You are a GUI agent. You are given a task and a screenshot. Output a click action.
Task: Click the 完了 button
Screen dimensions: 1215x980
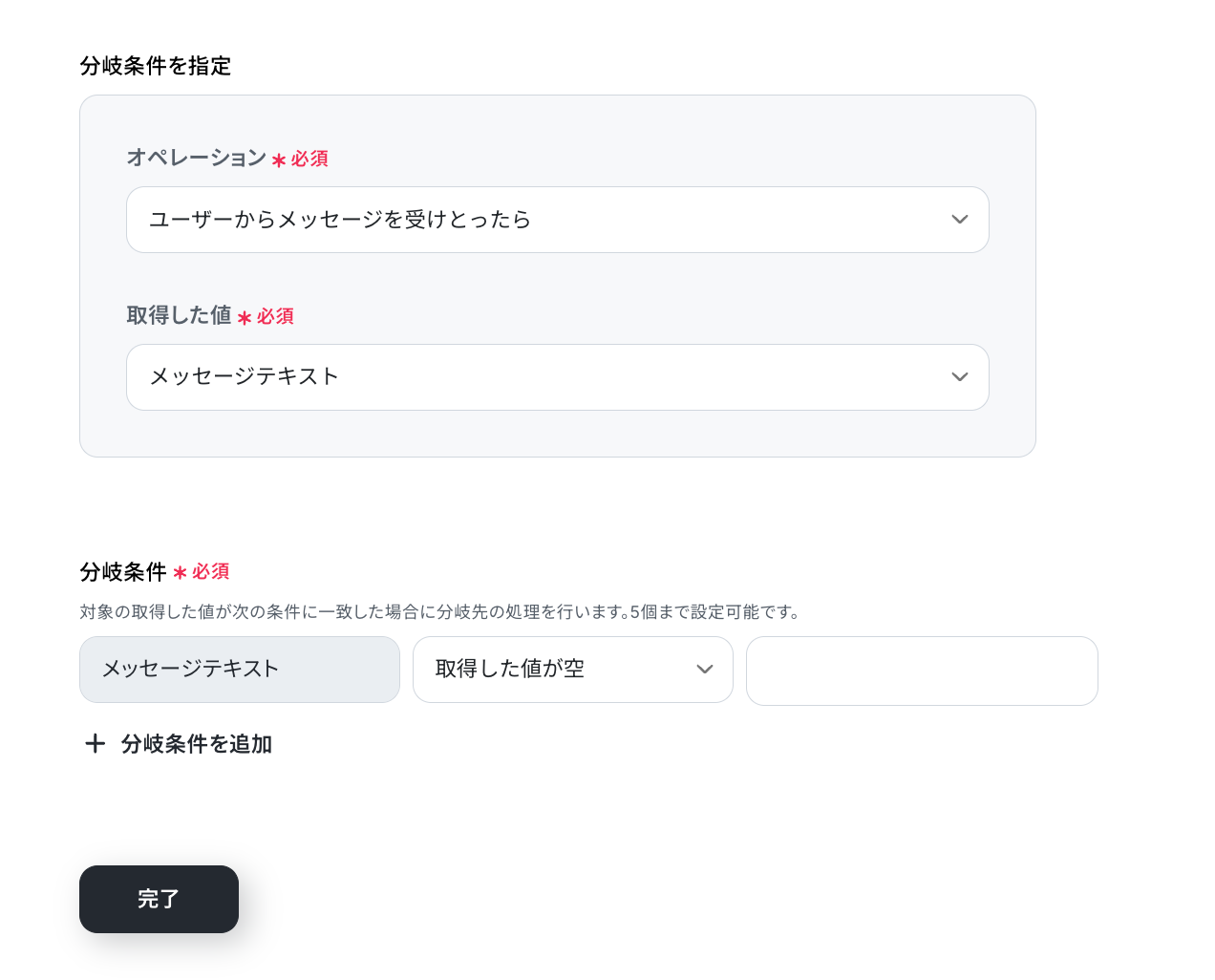tap(159, 899)
